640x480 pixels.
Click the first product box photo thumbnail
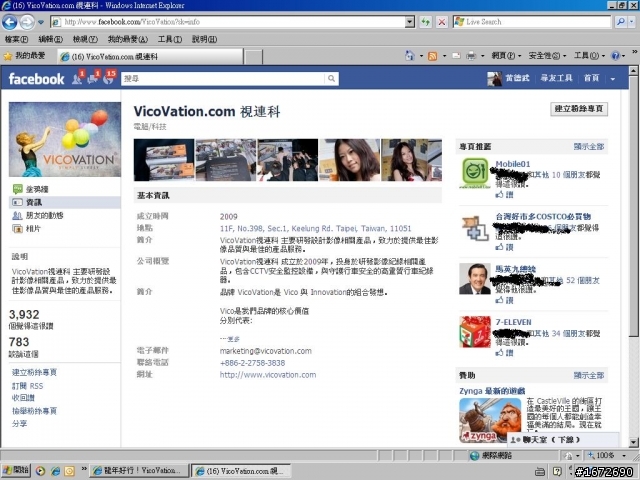pyautogui.click(x=164, y=160)
